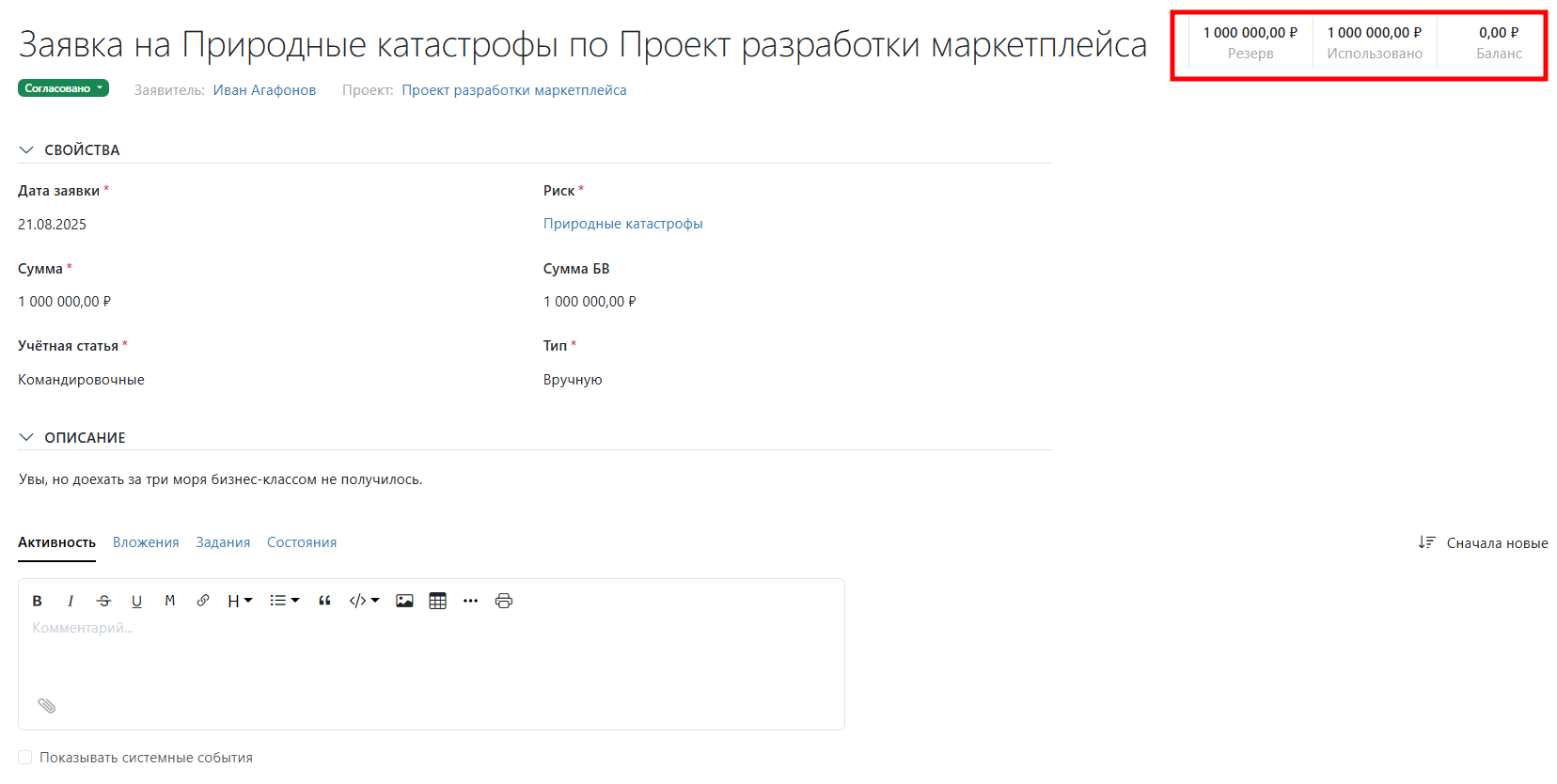
Task: Open the heading (H) dropdown
Action: (x=240, y=601)
